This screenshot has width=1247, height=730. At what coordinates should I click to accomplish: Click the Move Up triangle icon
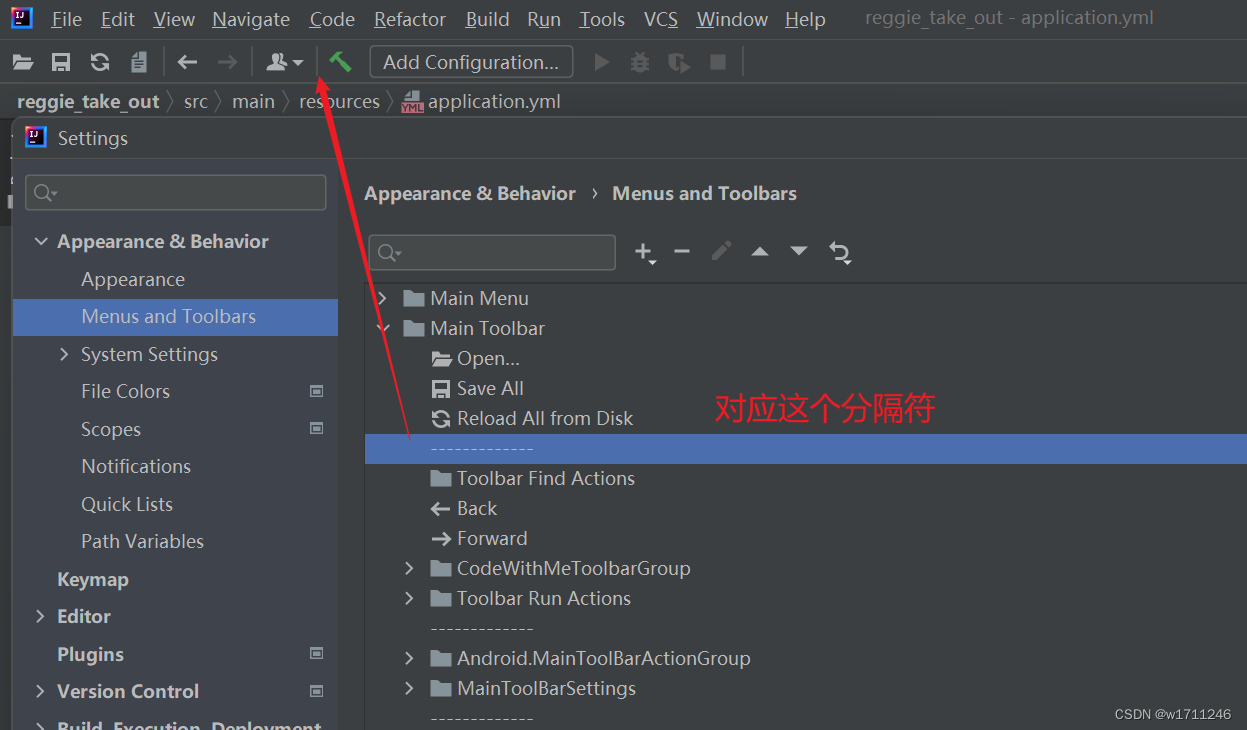pos(760,252)
